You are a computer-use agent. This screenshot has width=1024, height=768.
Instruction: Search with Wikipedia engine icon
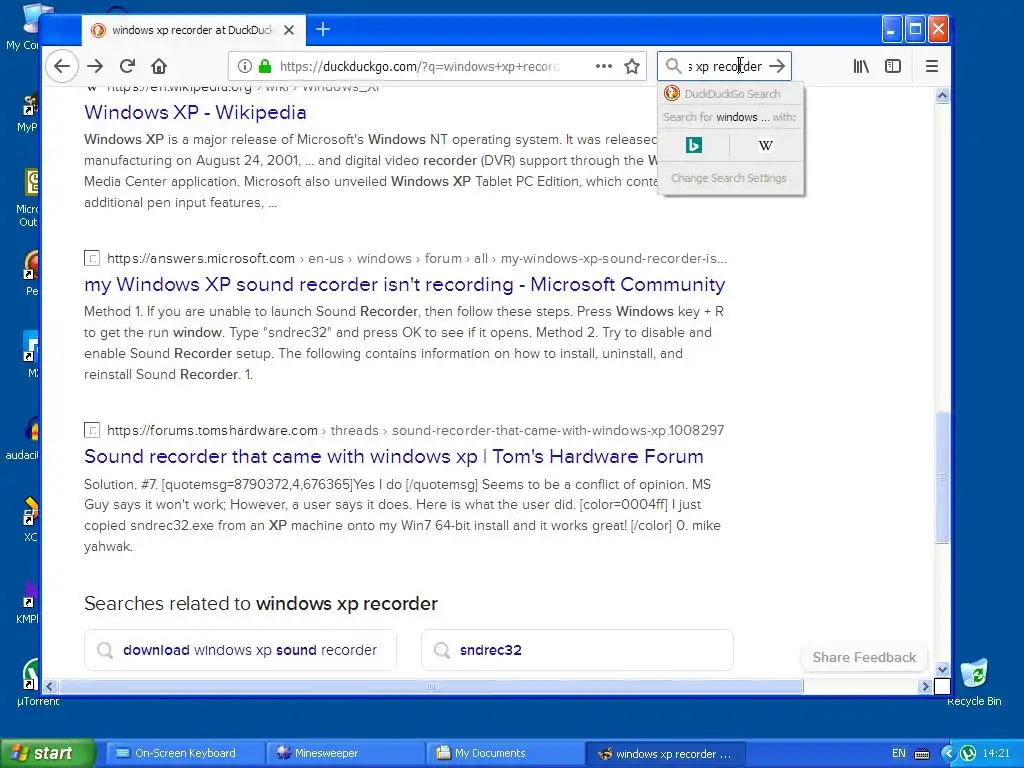[765, 145]
